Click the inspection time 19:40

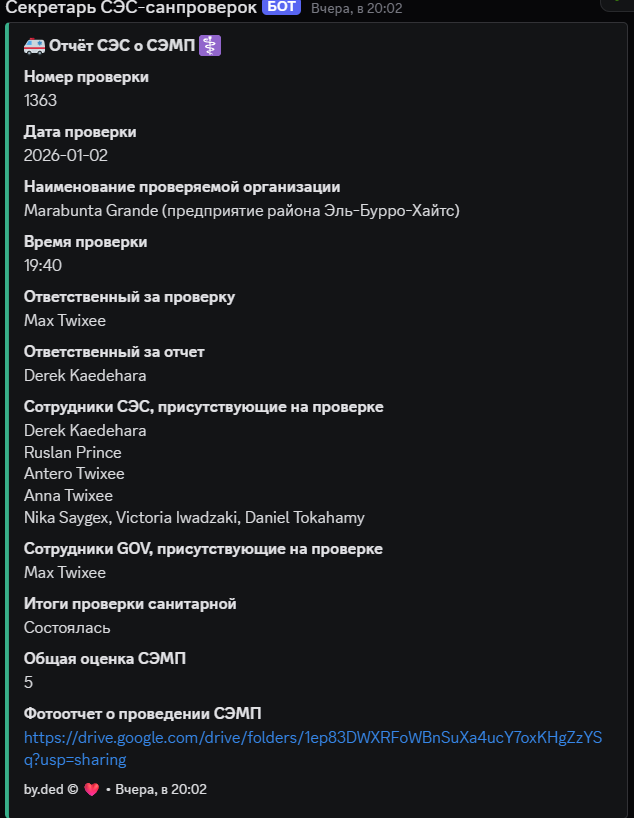point(43,265)
